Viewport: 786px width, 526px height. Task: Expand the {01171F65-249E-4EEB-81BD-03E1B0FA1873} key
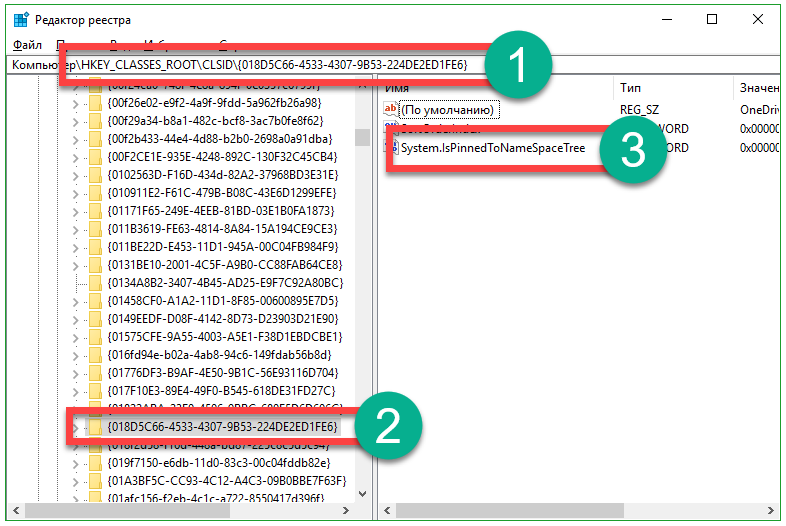(x=78, y=211)
